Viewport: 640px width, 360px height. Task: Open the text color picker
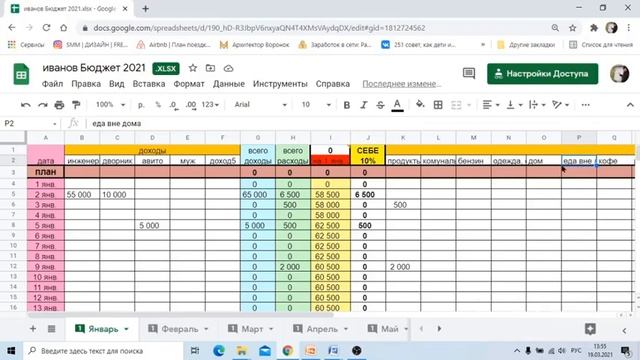pos(397,105)
